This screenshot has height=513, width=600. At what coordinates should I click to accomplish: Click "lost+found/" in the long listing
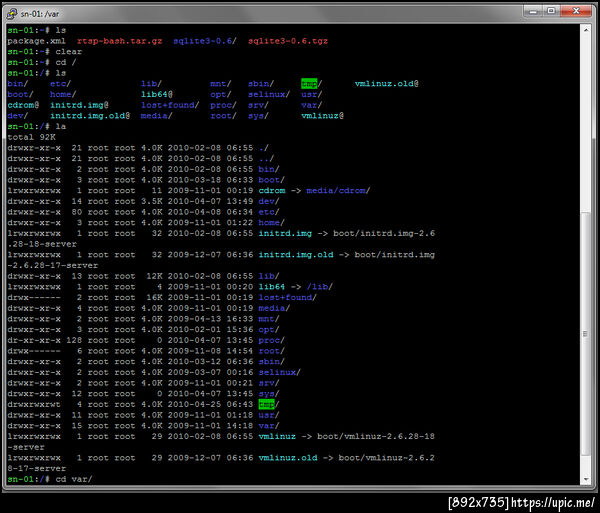(x=288, y=298)
